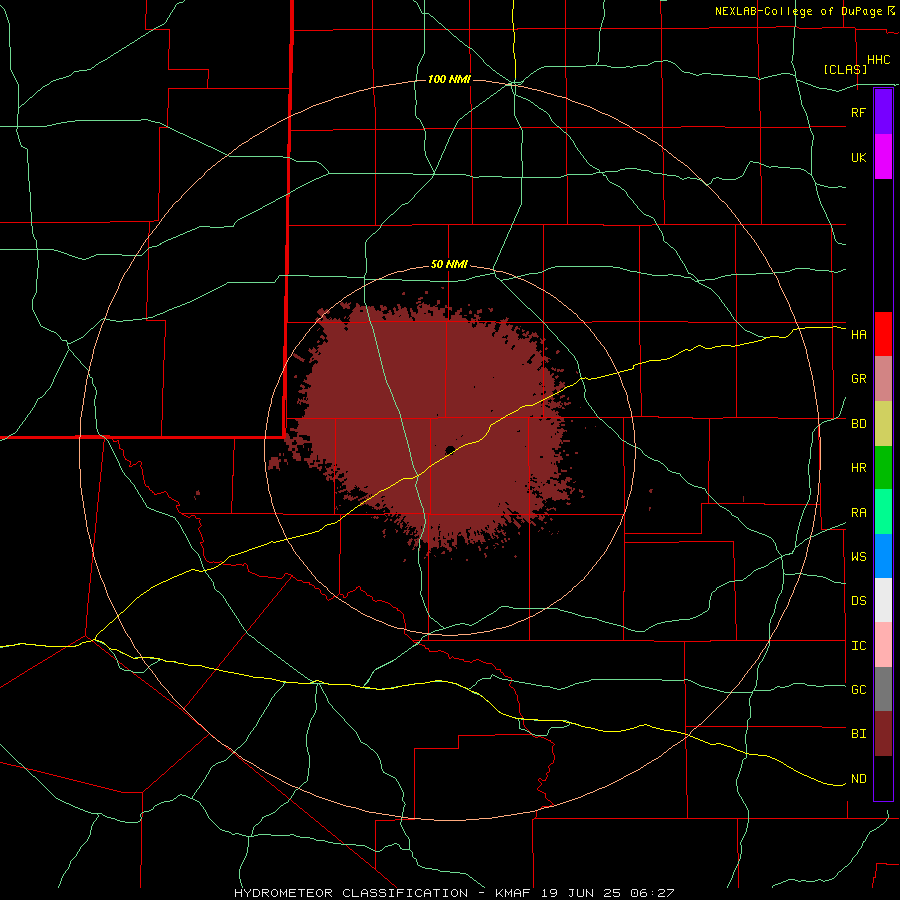Click the BI legend label

coord(858,734)
